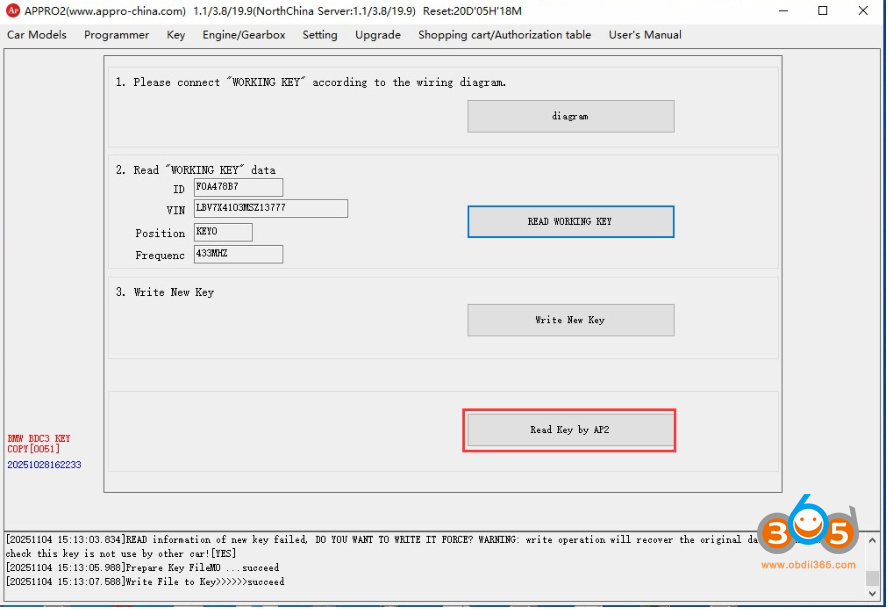Maximize the APPRO2 window
This screenshot has height=609, width=888.
822,11
